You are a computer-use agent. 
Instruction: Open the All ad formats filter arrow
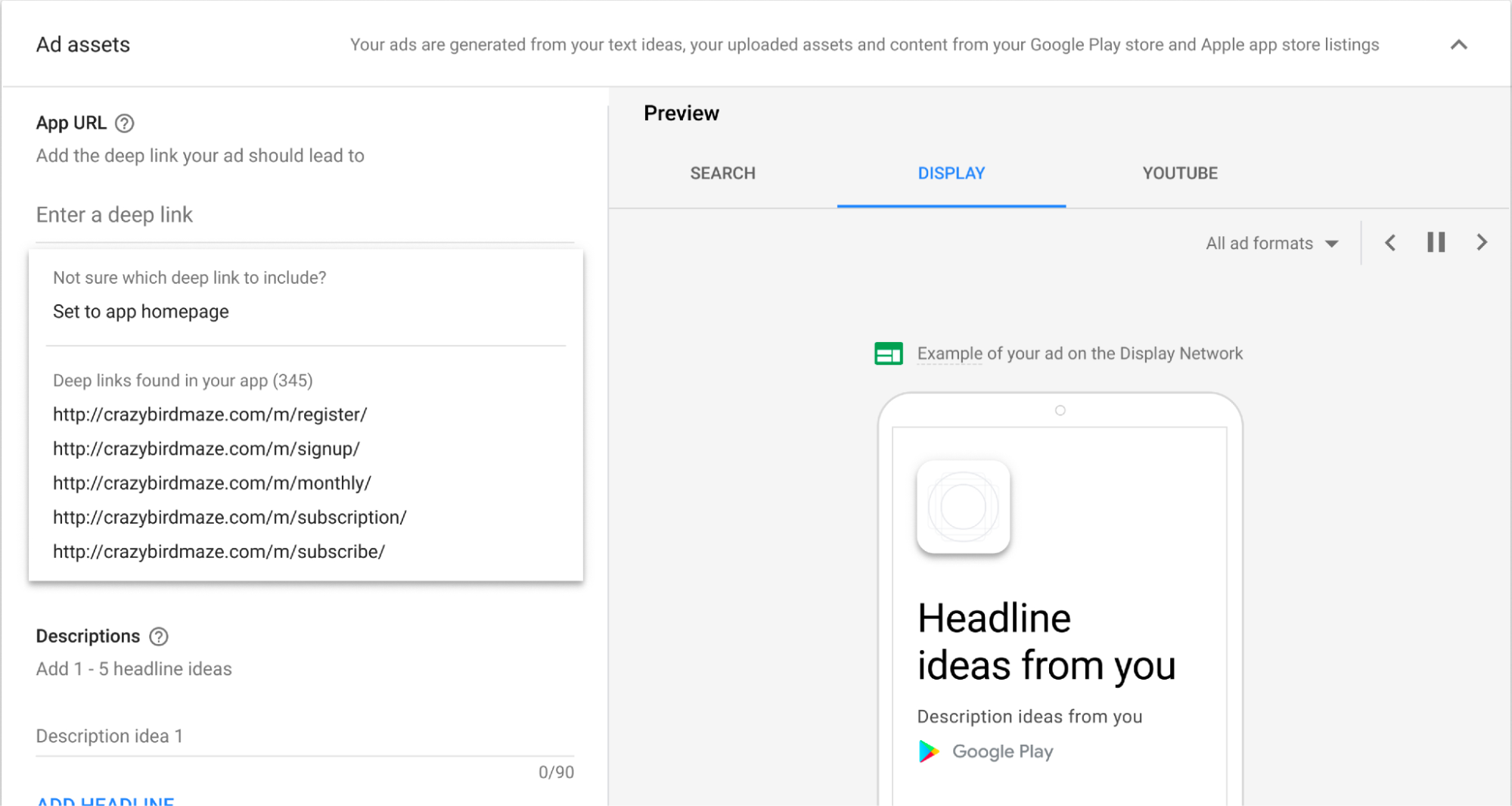1331,243
